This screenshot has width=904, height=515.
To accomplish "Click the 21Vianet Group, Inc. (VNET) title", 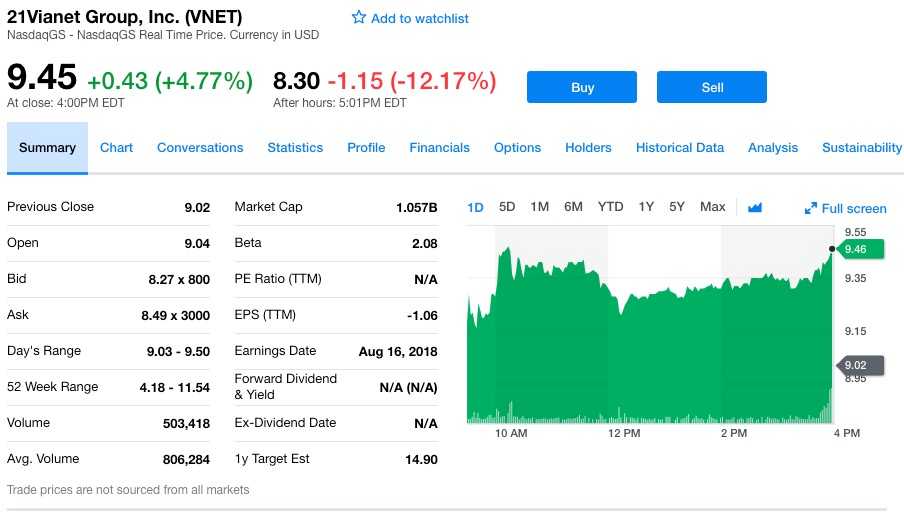I will pos(125,17).
